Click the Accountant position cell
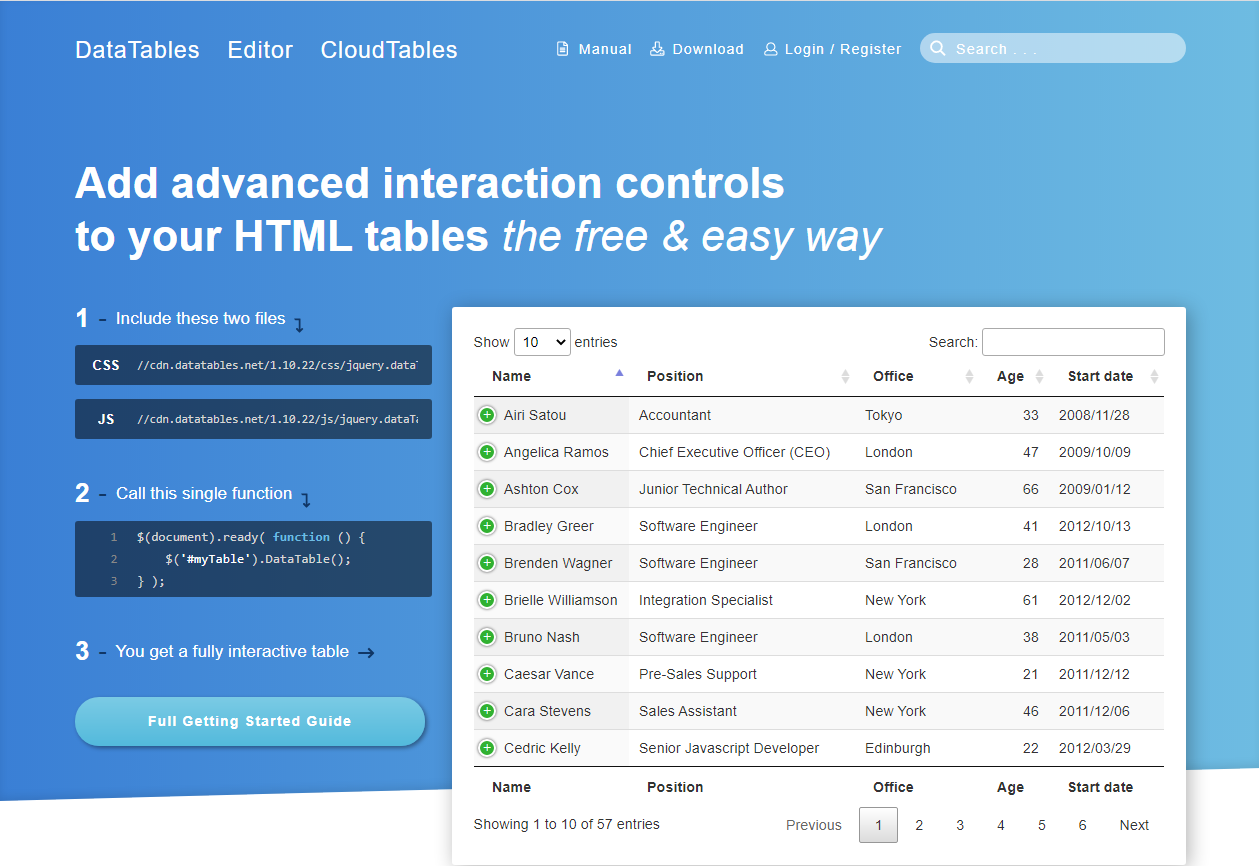The width and height of the screenshot is (1259, 866). coord(742,415)
